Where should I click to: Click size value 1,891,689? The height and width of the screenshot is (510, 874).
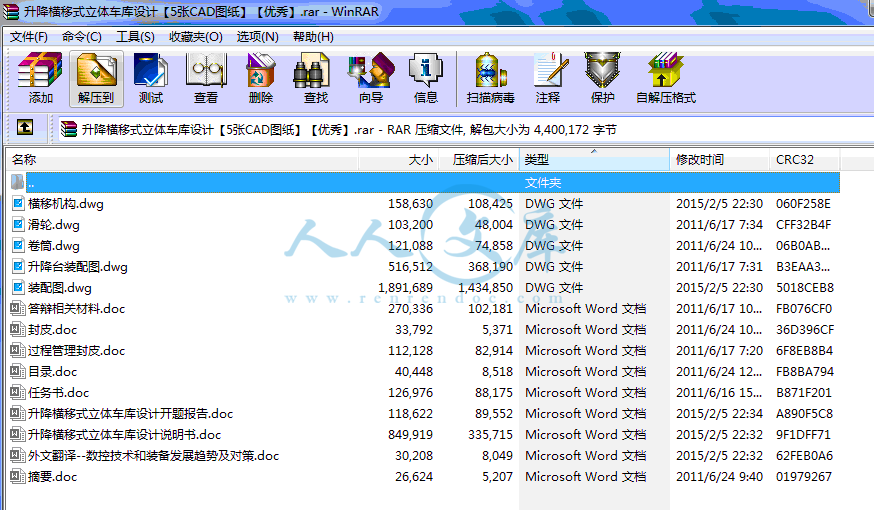click(x=405, y=288)
